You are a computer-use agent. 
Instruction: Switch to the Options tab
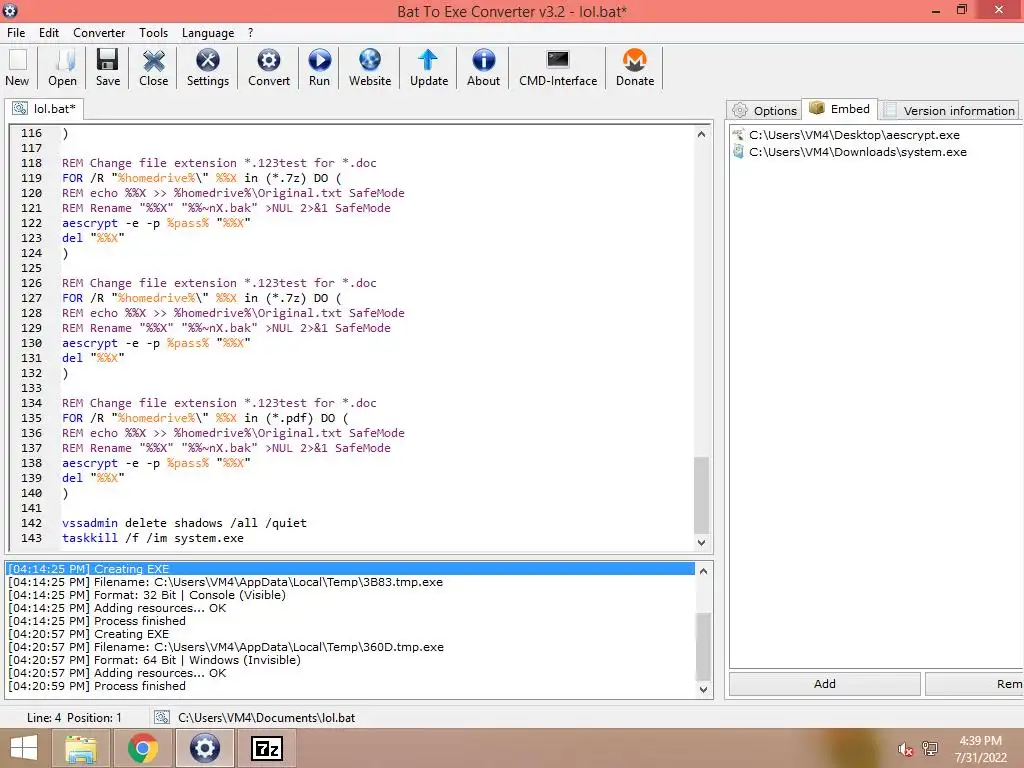765,110
